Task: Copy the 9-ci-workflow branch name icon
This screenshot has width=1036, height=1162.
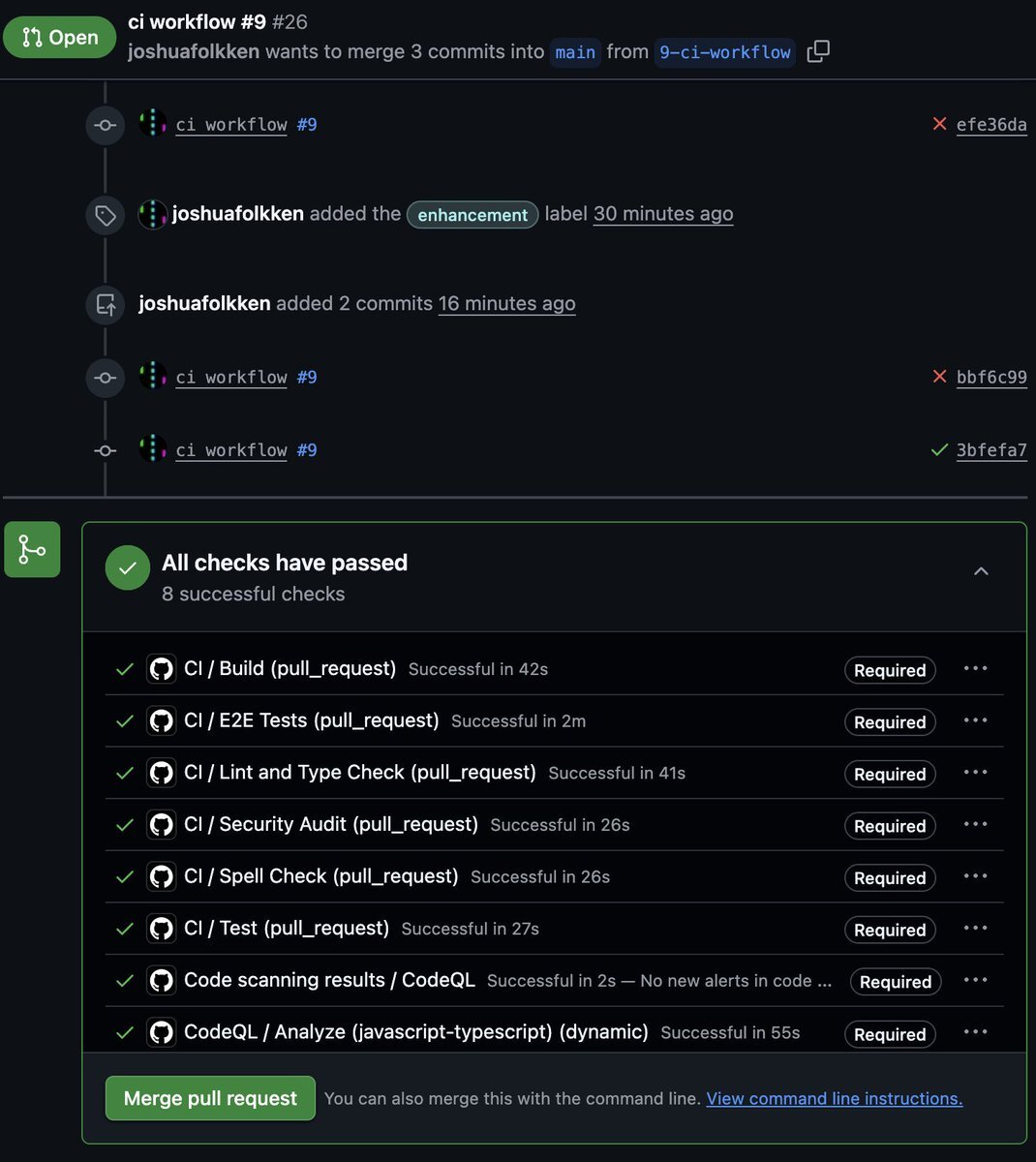Action: pyautogui.click(x=818, y=51)
